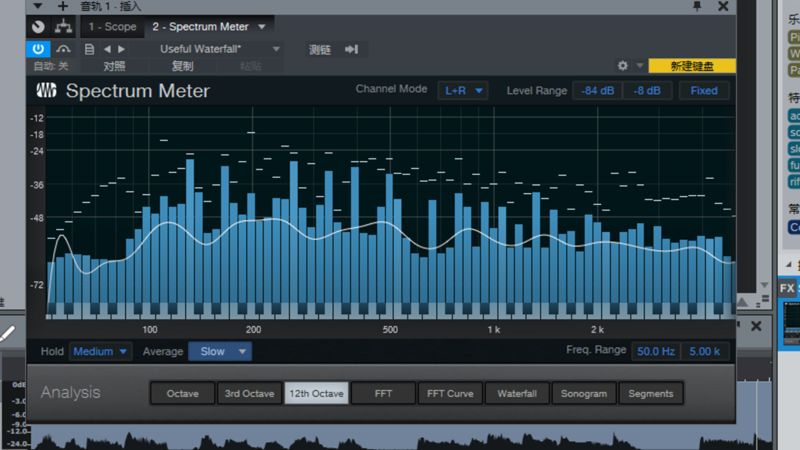800x450 pixels.
Task: Click the 复制 copy button
Action: tap(182, 66)
